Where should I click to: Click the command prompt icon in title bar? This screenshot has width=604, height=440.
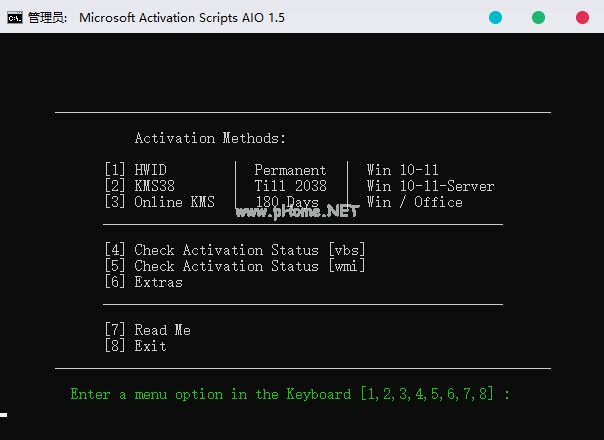pos(15,17)
